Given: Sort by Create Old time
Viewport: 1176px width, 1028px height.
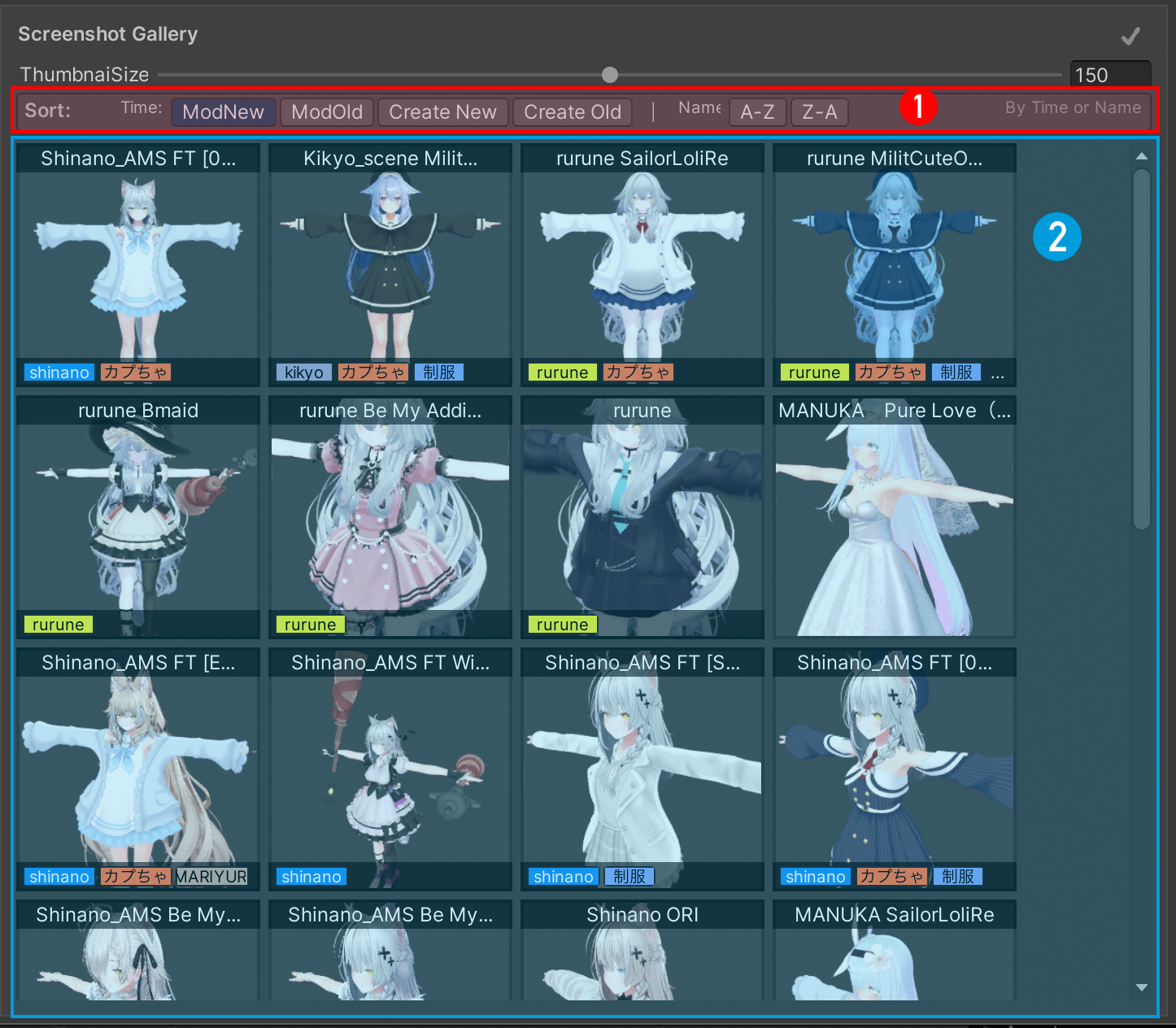Looking at the screenshot, I should coord(572,112).
